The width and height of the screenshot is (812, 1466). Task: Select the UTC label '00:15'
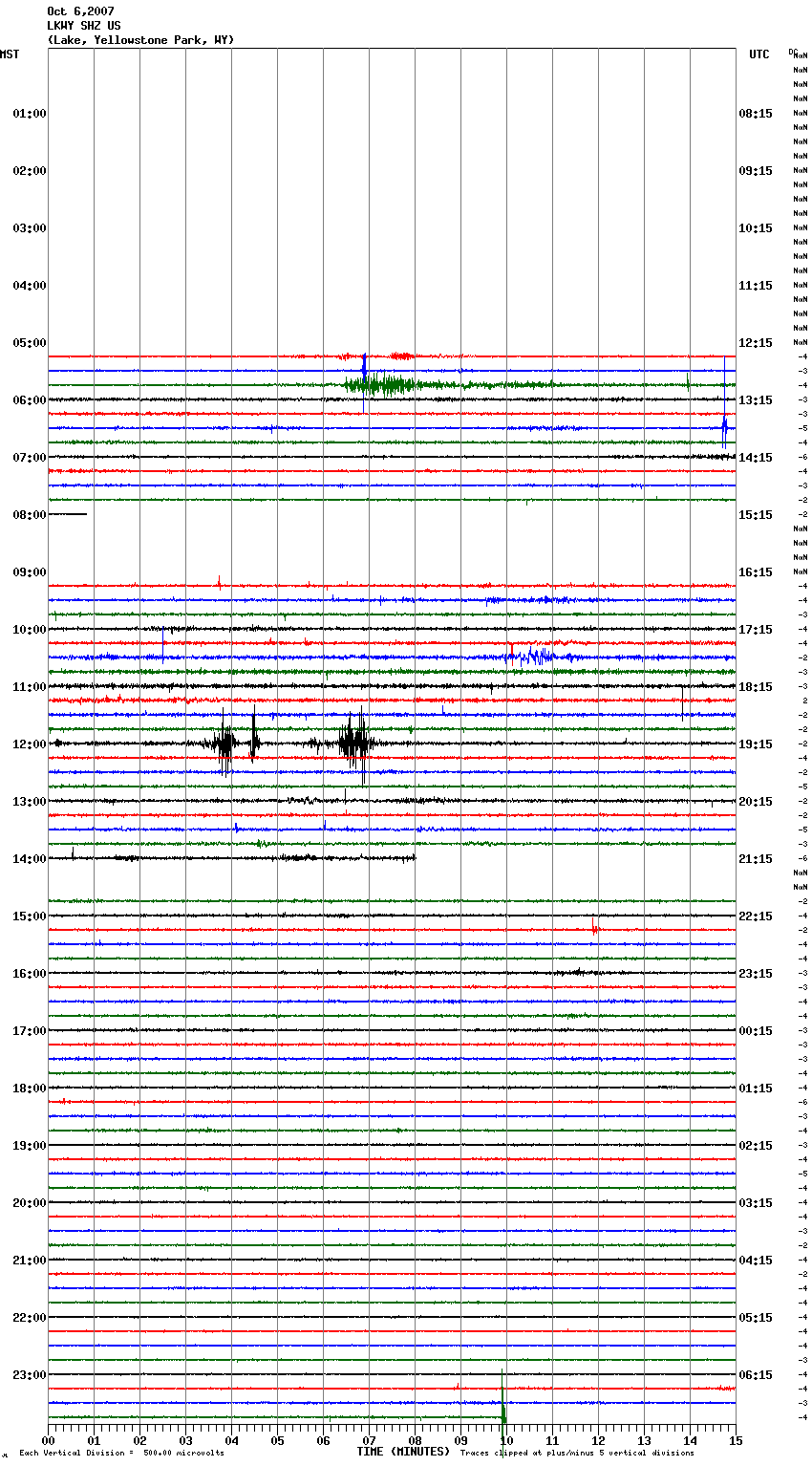(x=756, y=1031)
